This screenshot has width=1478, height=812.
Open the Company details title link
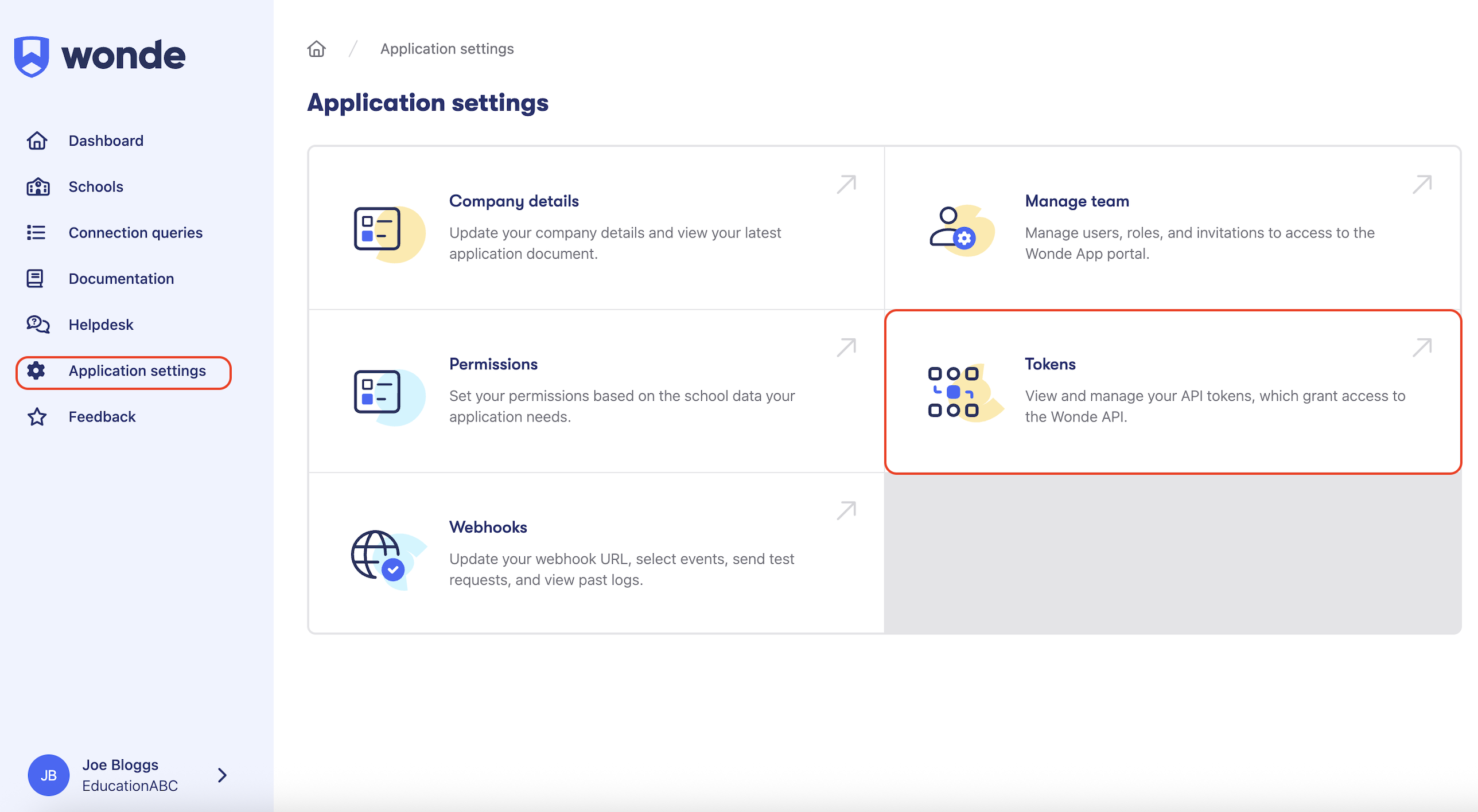514,201
